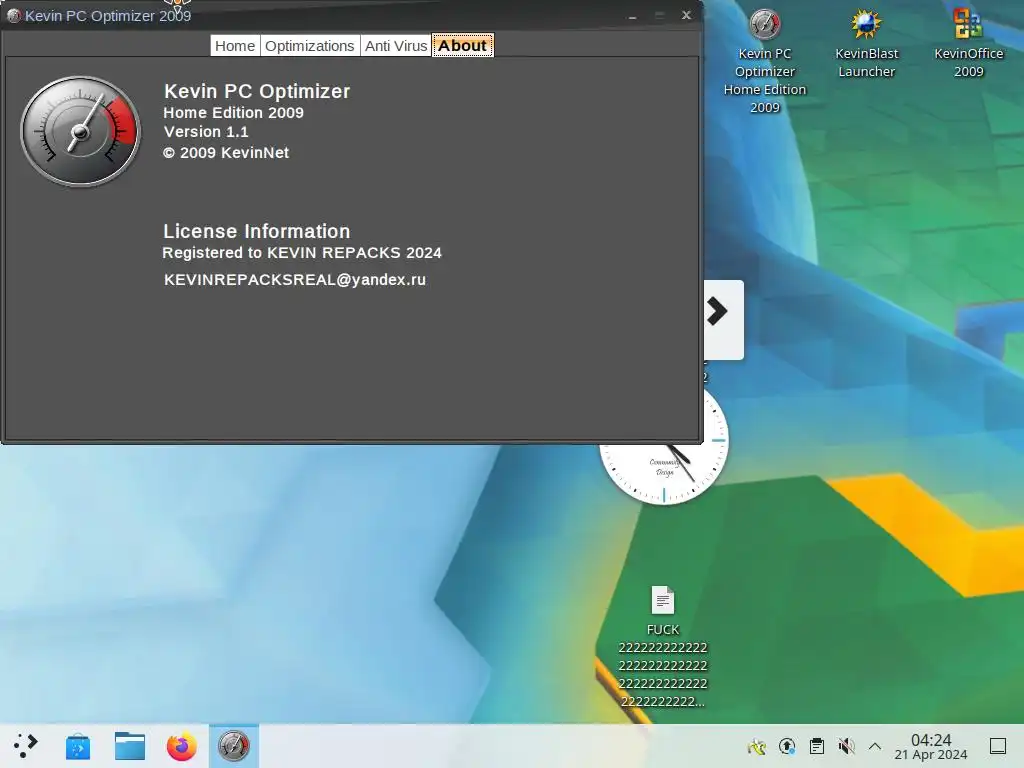This screenshot has height=768, width=1024.
Task: Open the Discover software store taskbar icon
Action: (78, 746)
